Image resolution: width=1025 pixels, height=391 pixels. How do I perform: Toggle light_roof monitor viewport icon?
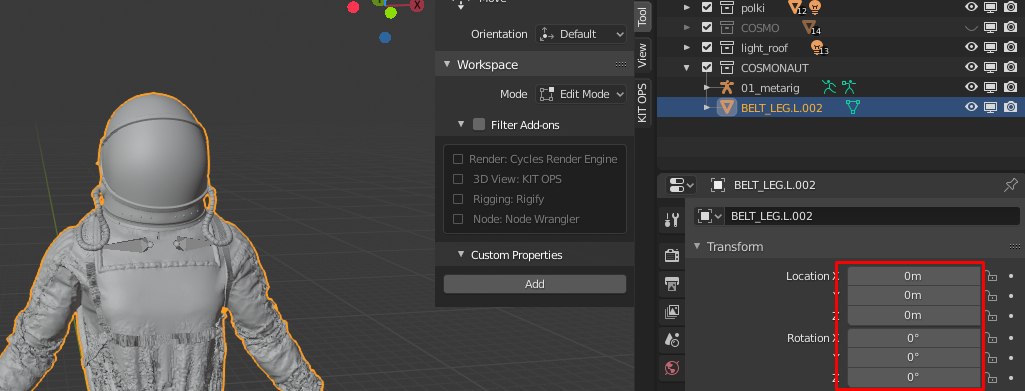(991, 47)
